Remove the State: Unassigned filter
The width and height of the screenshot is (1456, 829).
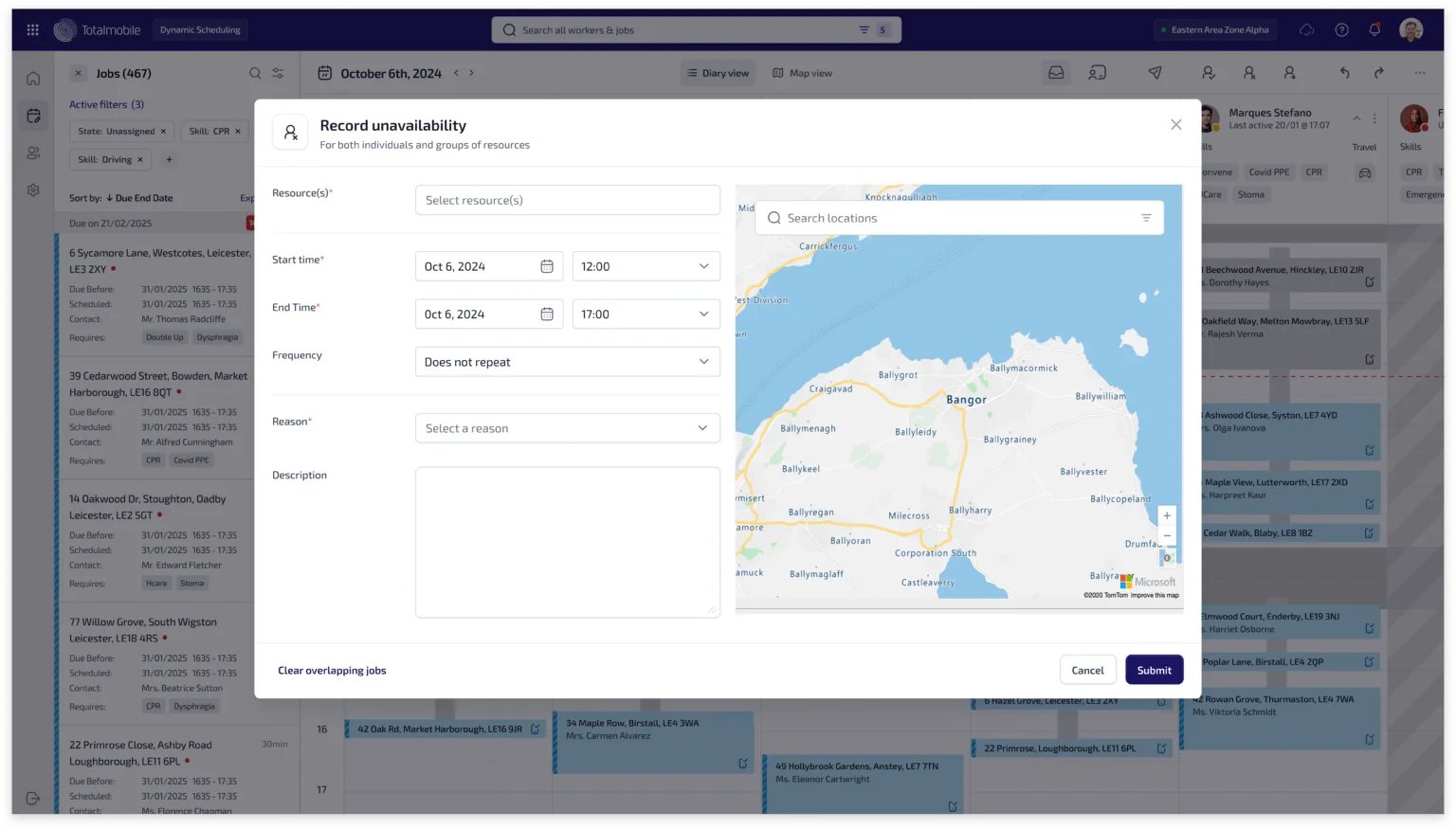click(x=163, y=131)
